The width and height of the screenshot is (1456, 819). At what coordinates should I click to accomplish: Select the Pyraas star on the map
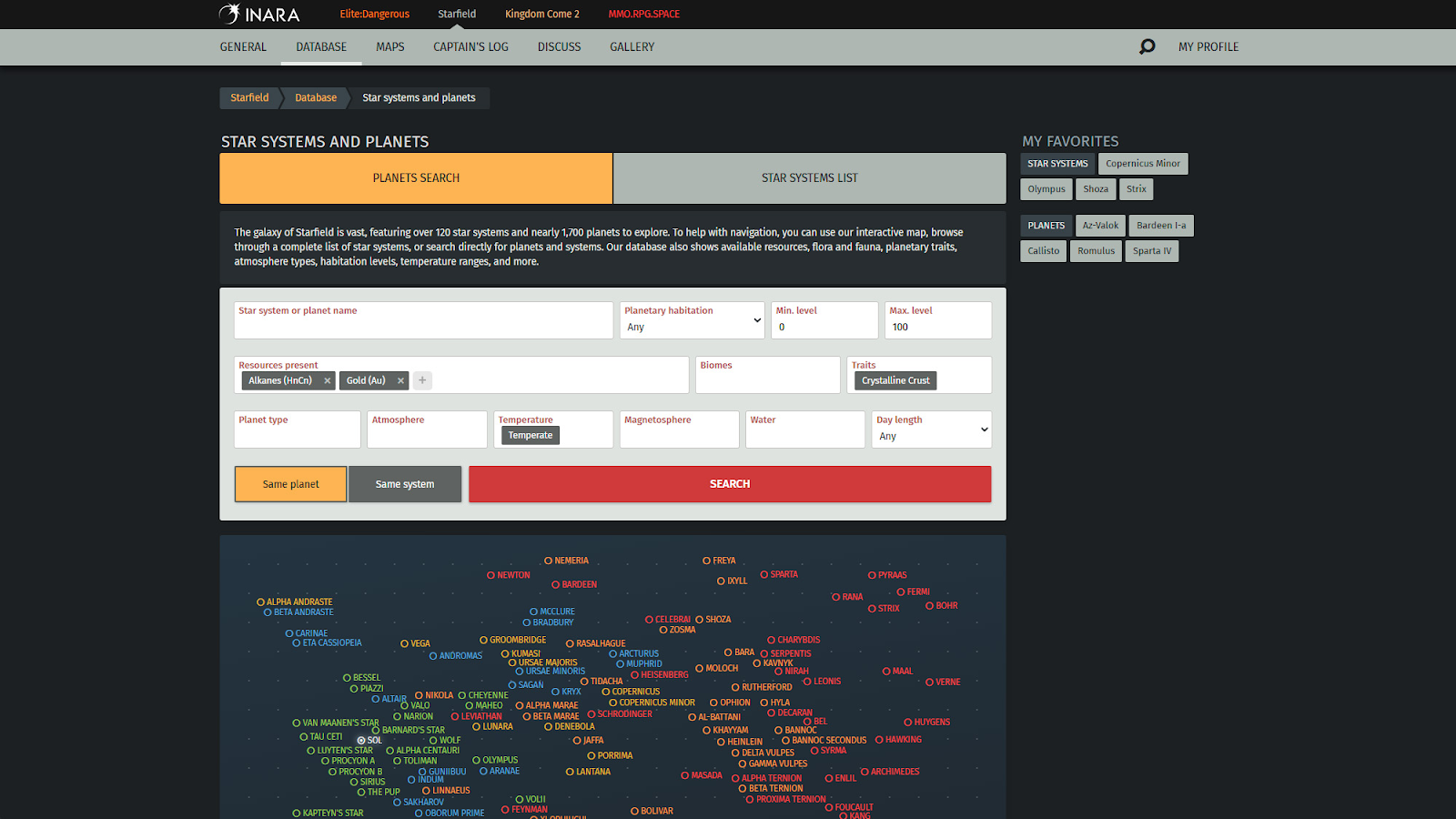click(x=872, y=575)
